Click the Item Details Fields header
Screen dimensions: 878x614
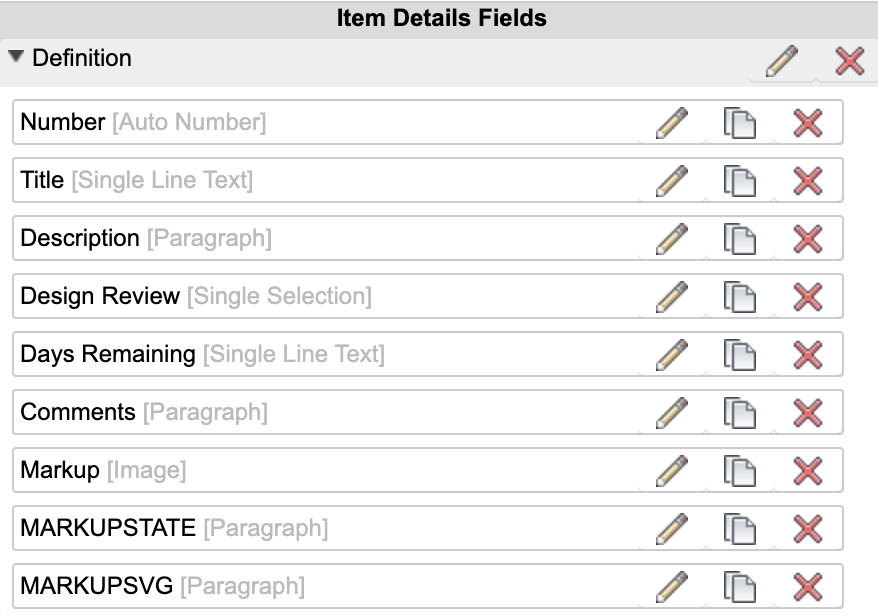(441, 18)
